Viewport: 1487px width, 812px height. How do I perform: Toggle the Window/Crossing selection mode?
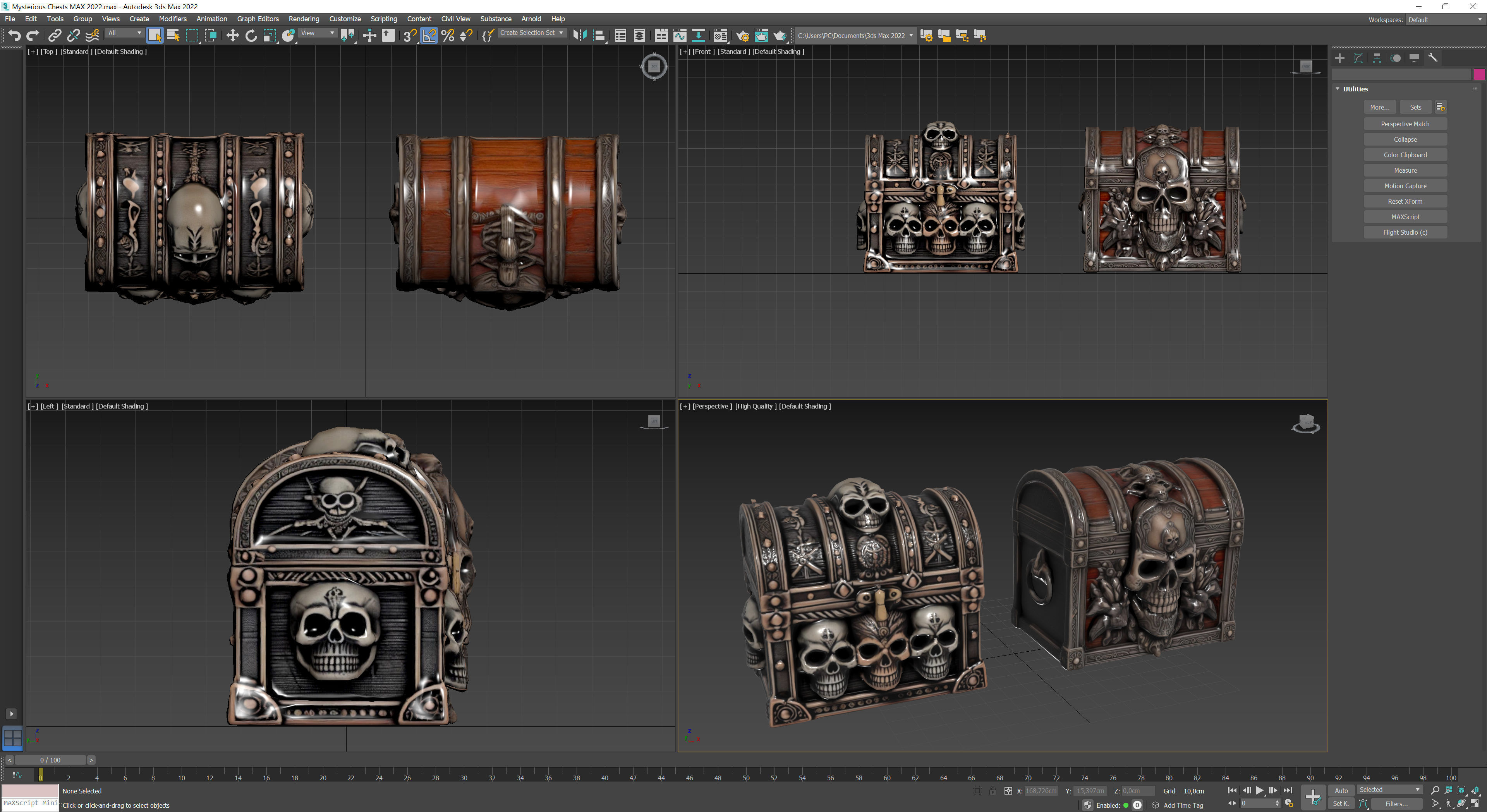pos(211,35)
